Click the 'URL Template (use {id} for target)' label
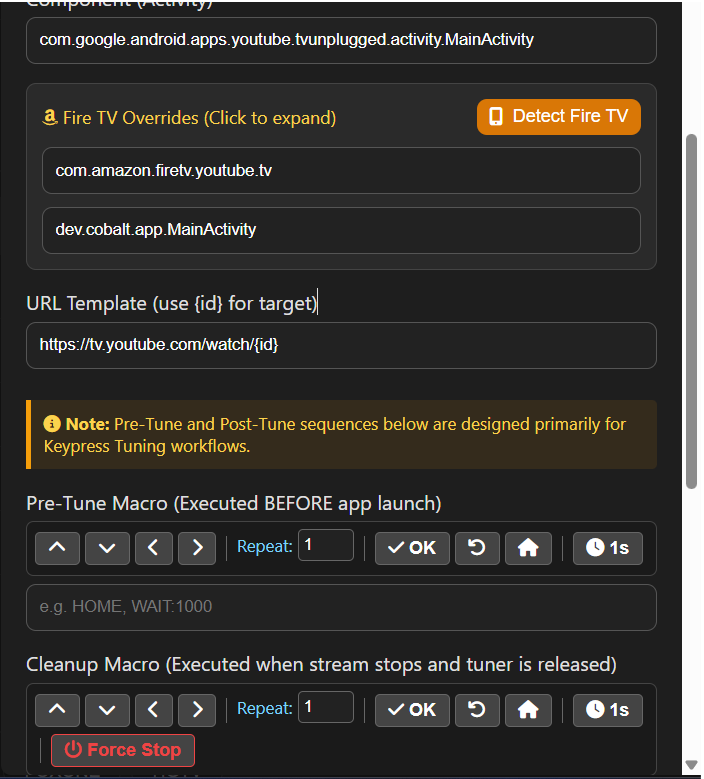Viewport: 704px width, 779px height. 171,303
